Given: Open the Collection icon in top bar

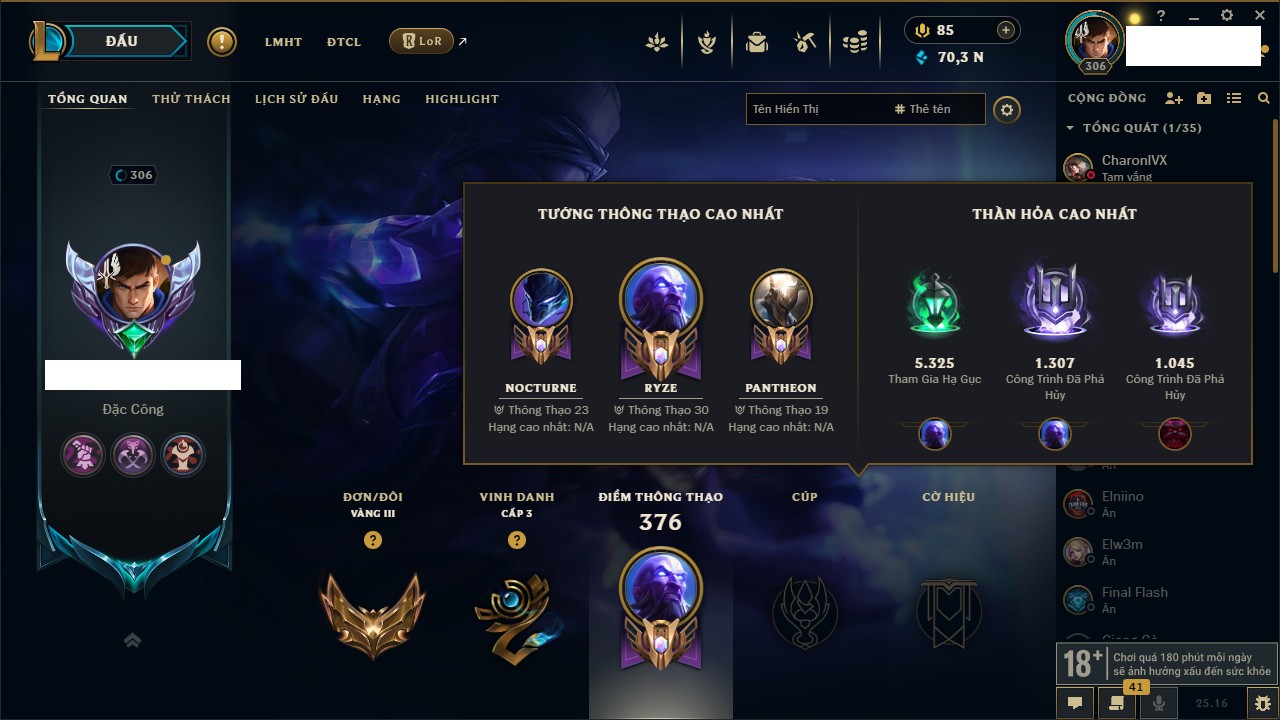Looking at the screenshot, I should (757, 42).
